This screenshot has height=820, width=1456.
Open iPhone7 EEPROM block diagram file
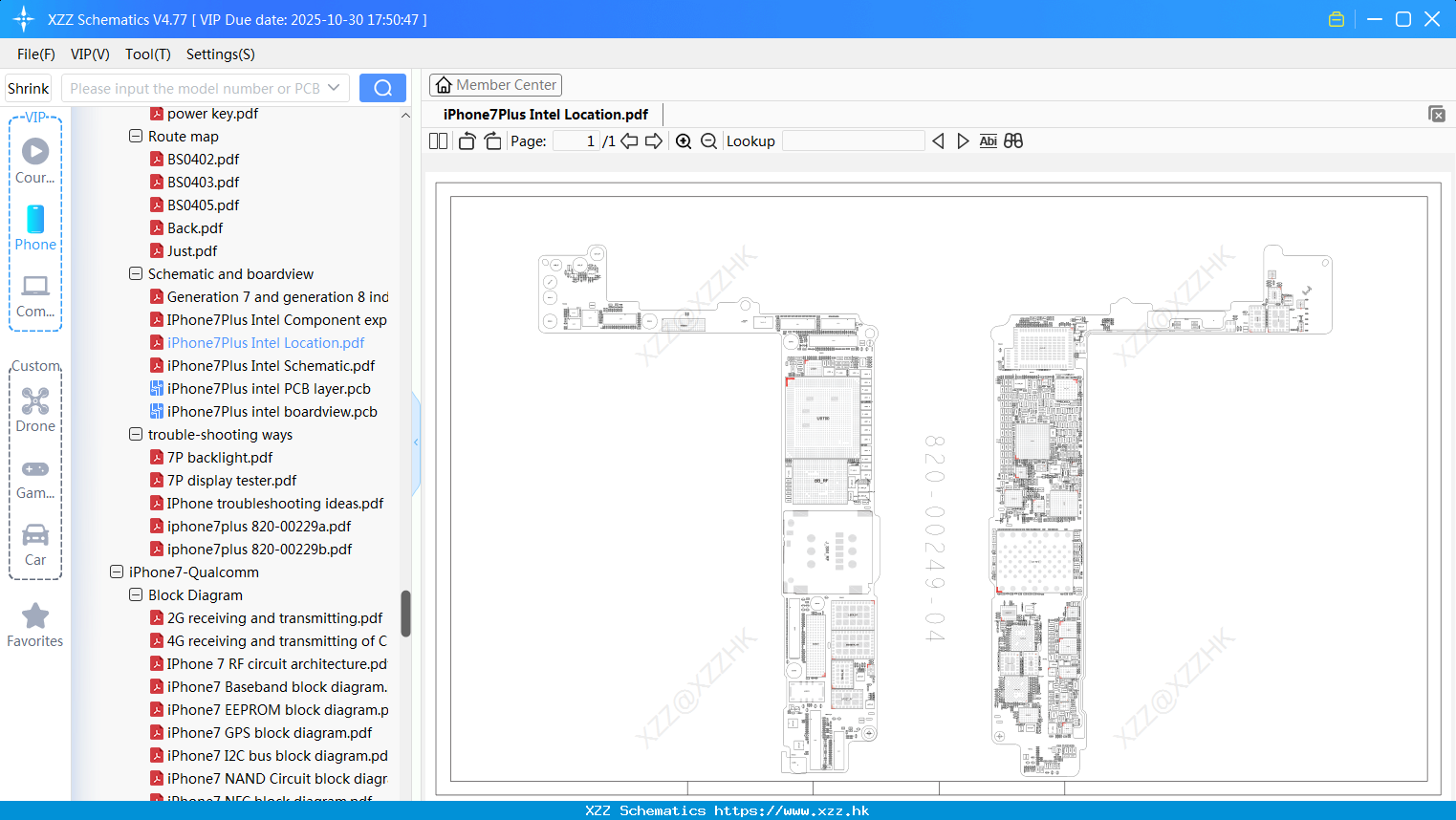coord(277,710)
